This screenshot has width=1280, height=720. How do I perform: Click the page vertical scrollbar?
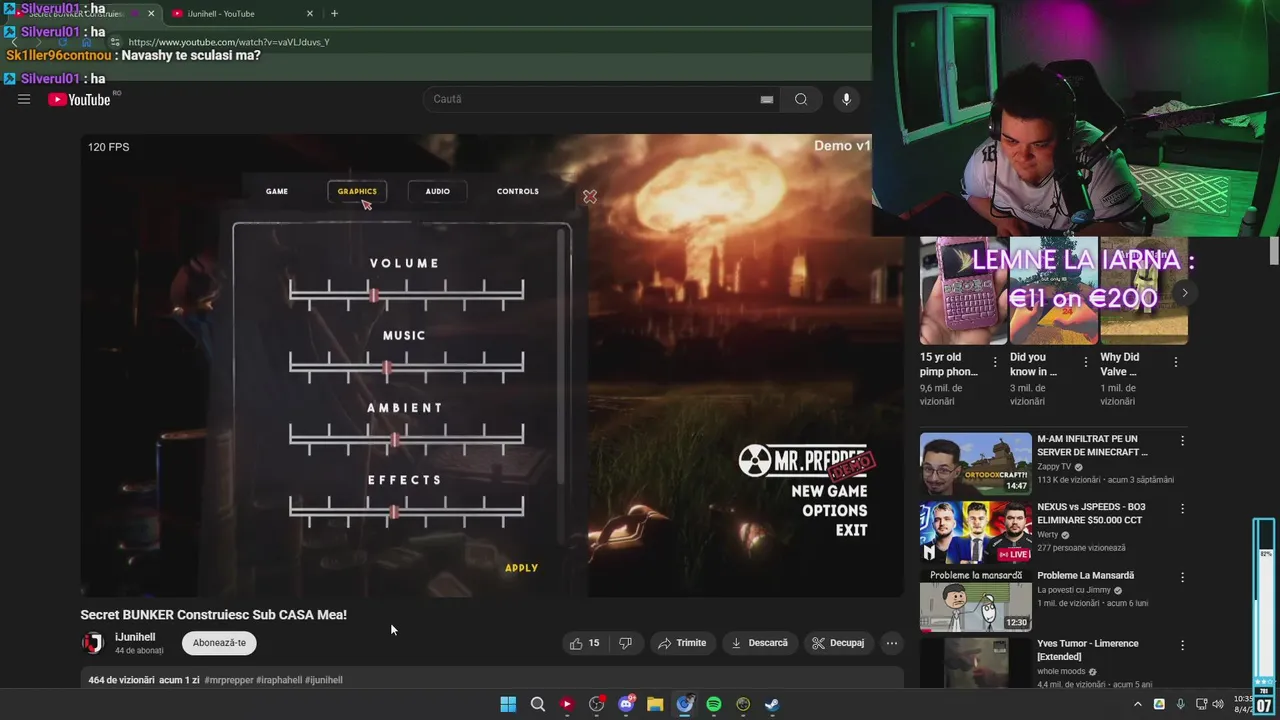tap(1274, 250)
